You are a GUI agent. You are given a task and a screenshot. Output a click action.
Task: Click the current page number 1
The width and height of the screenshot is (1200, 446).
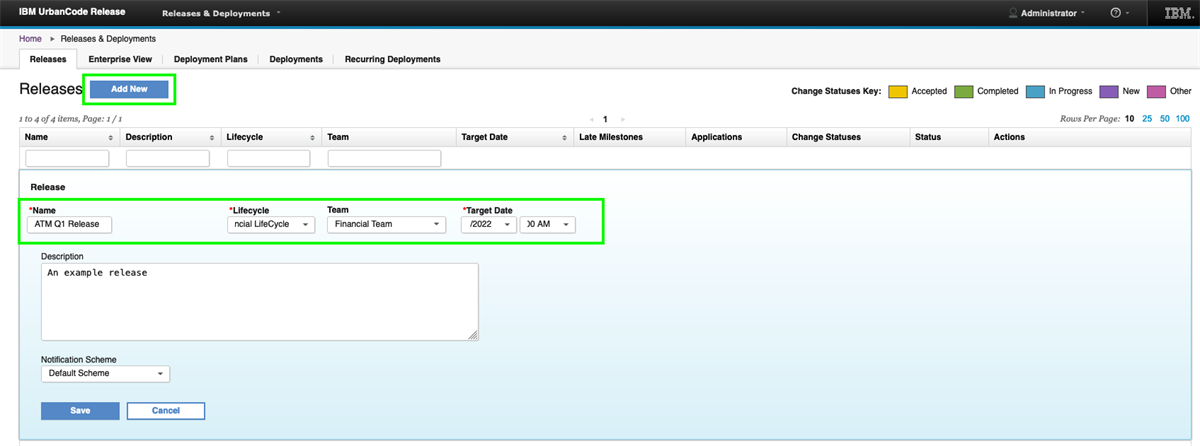tap(606, 119)
